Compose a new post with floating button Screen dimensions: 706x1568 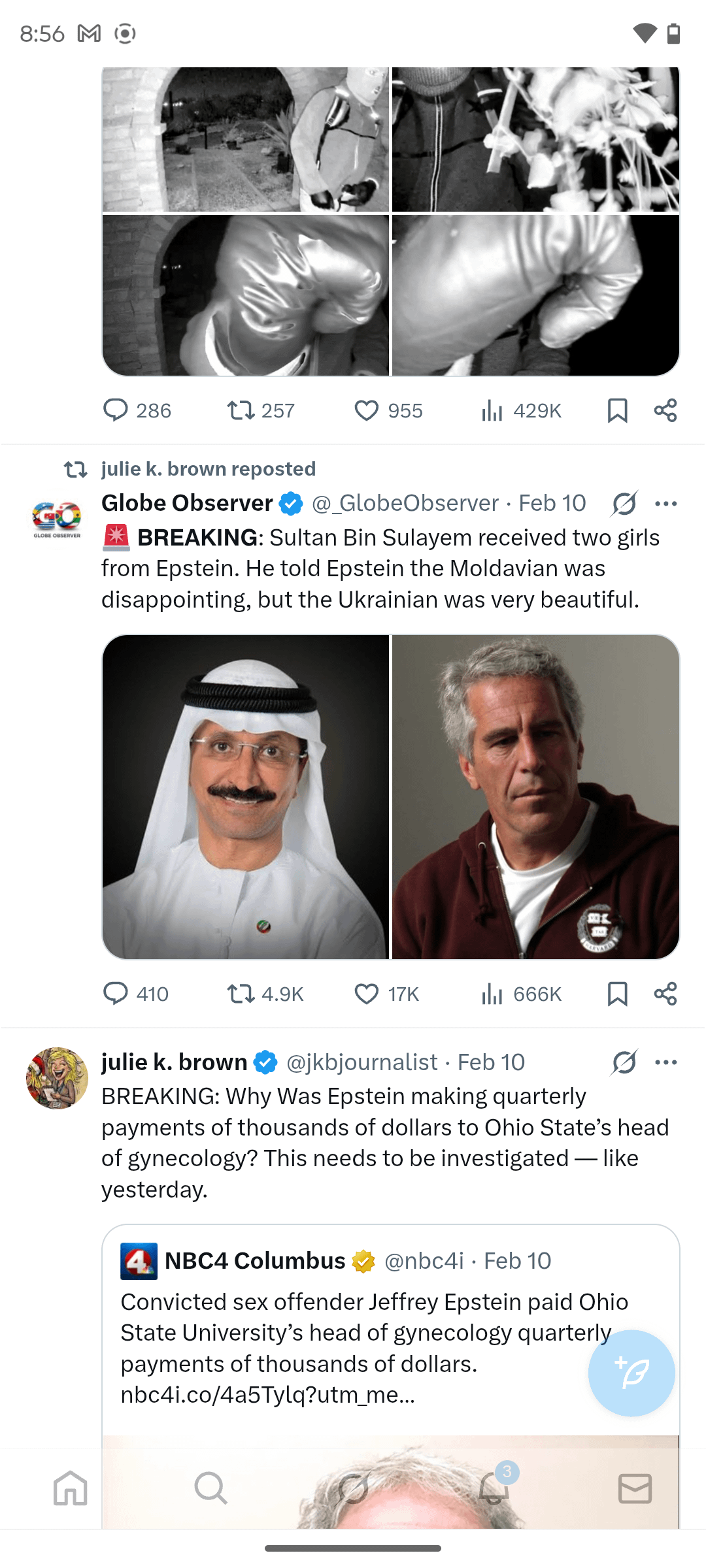pyautogui.click(x=631, y=1373)
